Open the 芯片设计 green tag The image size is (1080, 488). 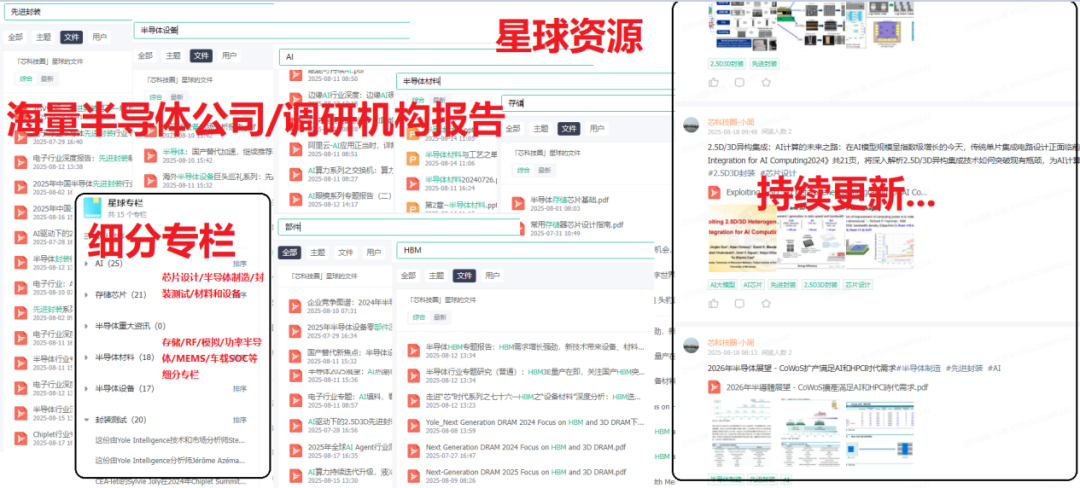click(x=859, y=284)
